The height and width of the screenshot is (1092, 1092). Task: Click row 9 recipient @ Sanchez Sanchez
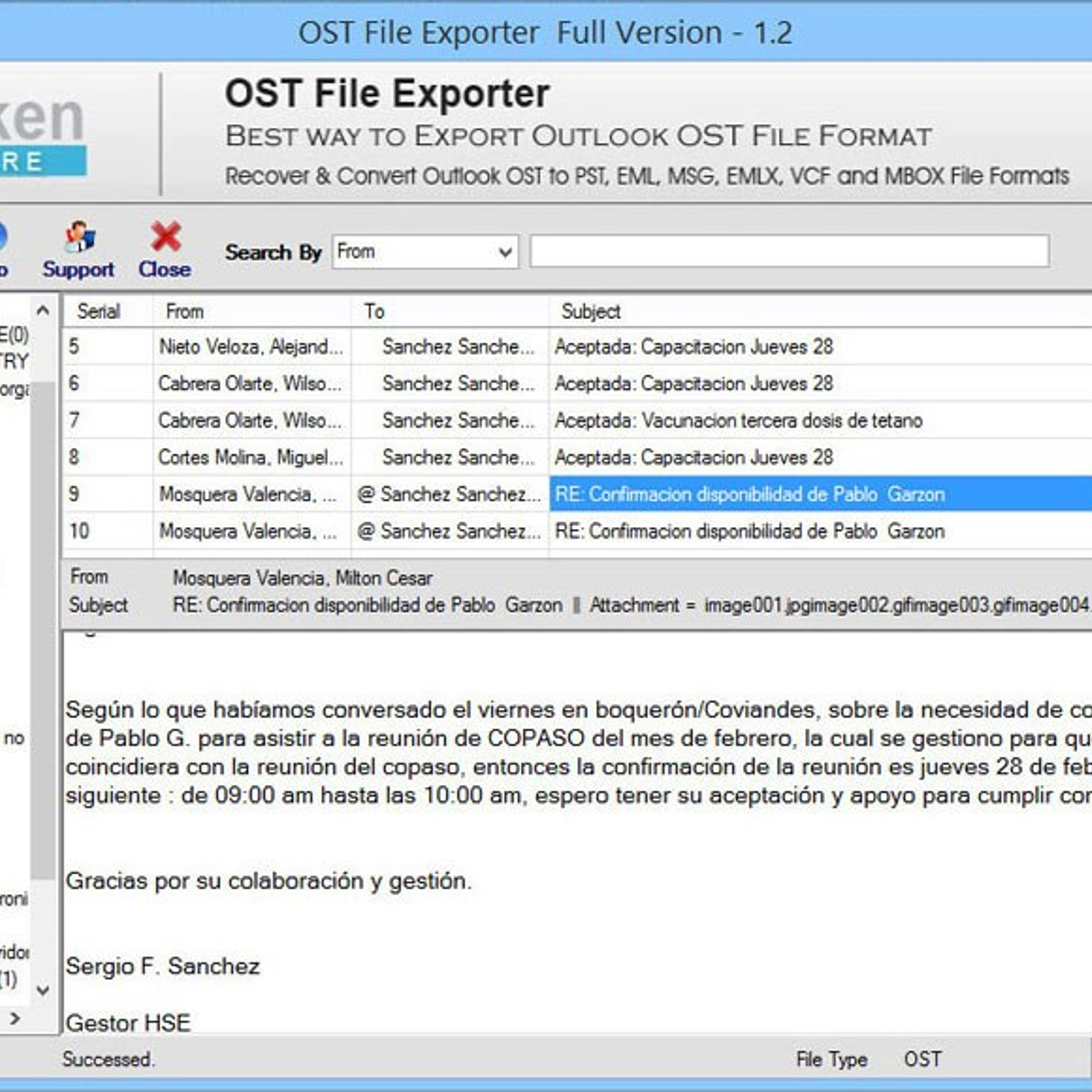(449, 494)
